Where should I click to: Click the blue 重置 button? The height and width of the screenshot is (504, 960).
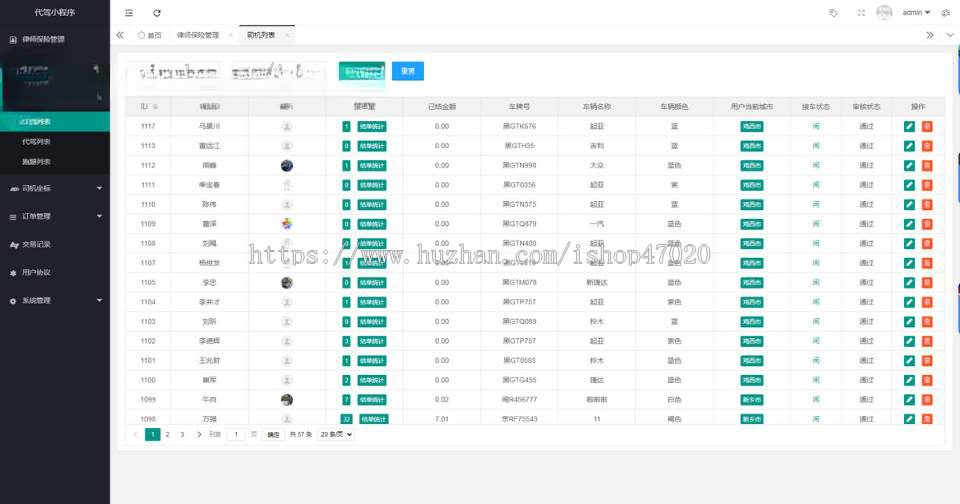(x=408, y=71)
